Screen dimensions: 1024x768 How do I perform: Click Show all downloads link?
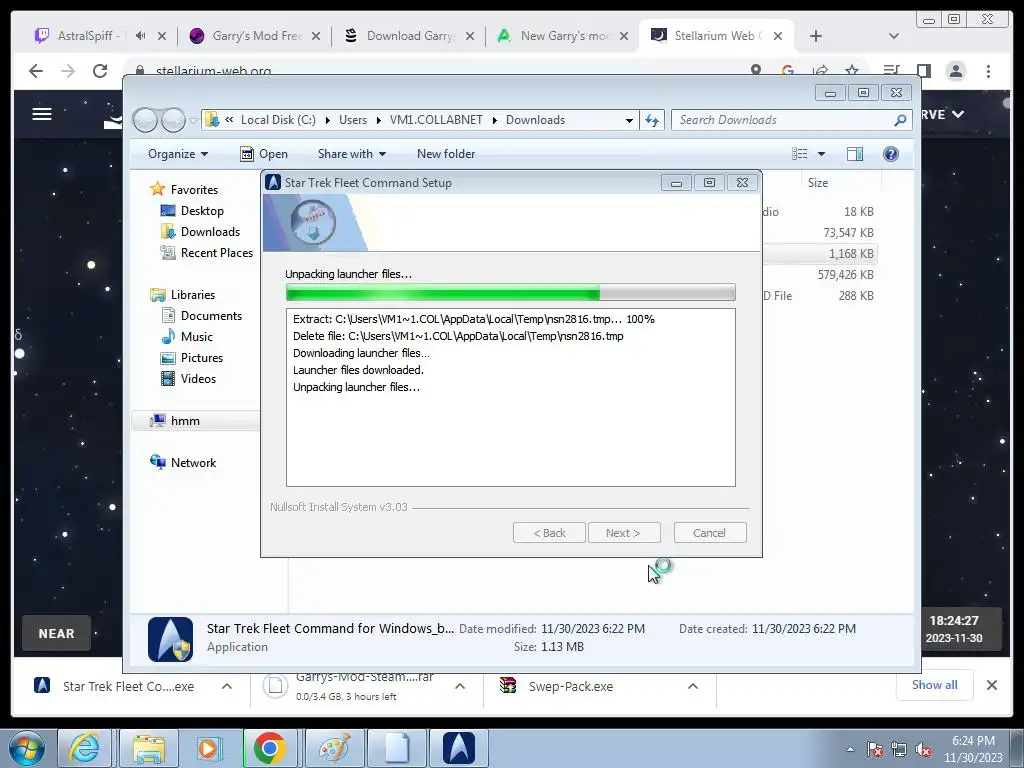click(935, 684)
